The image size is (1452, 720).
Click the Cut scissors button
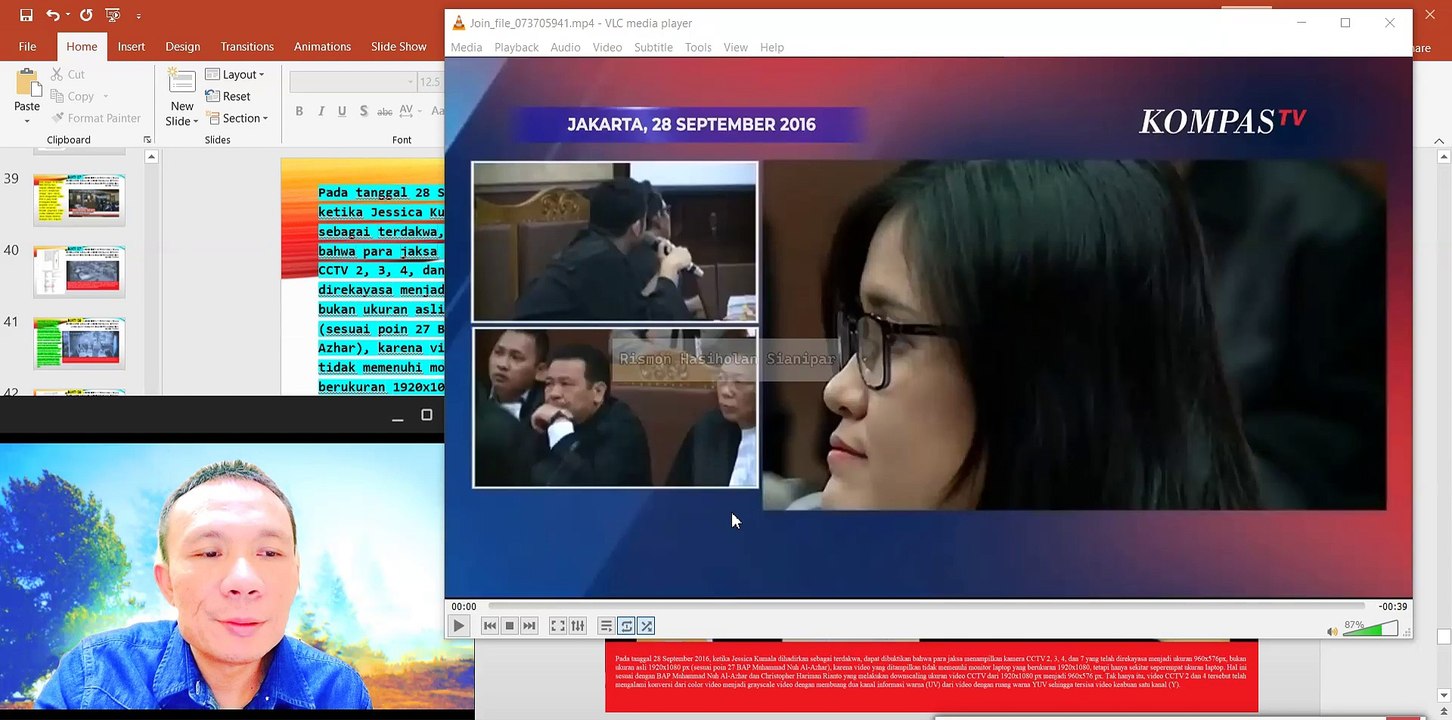(67, 74)
